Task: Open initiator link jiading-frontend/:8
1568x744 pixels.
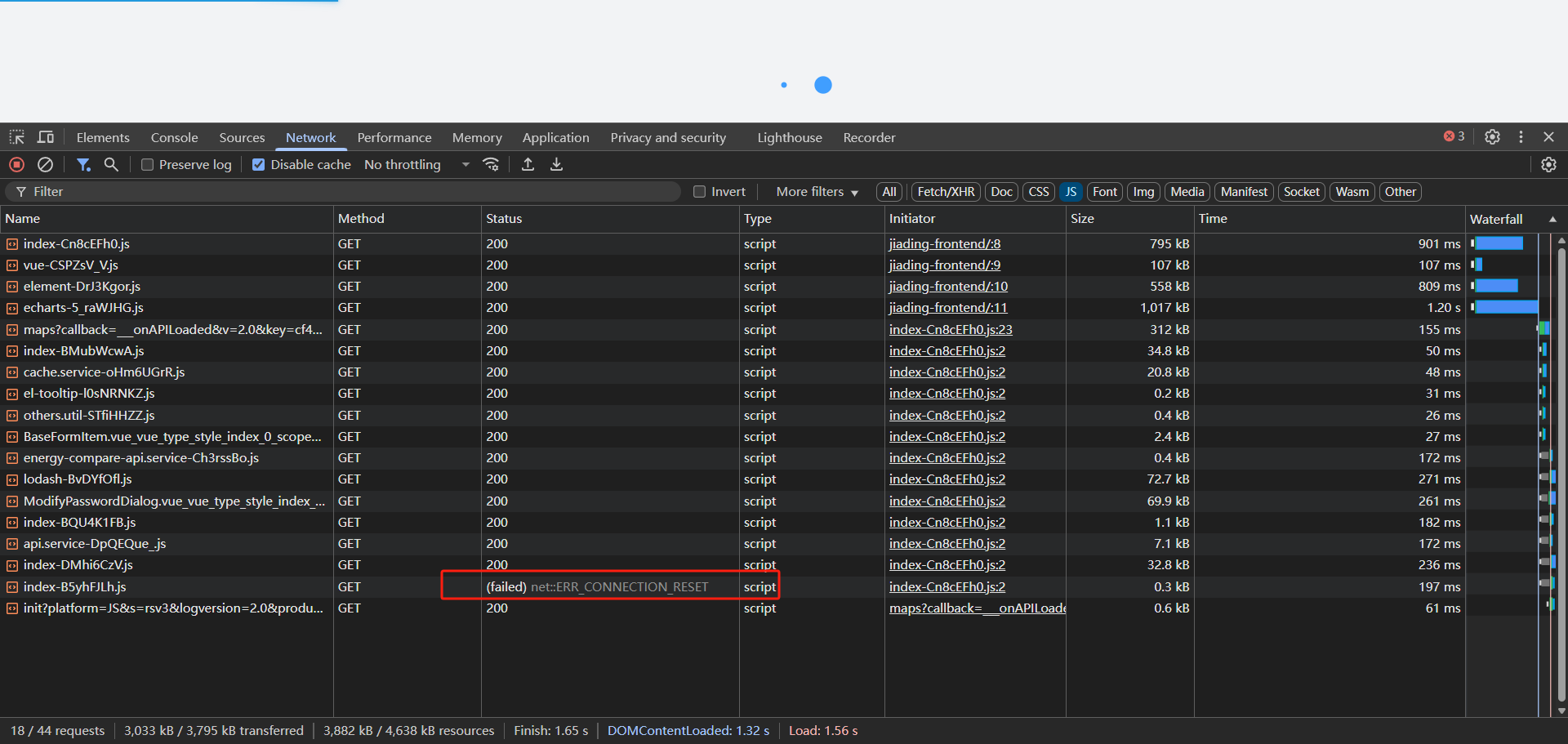Action: pos(944,243)
